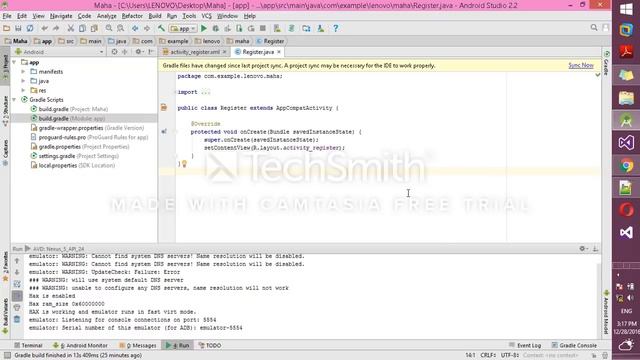Viewport: 640px width, 360px height.
Task: Open the run configuration app dropdown
Action: 184,28
